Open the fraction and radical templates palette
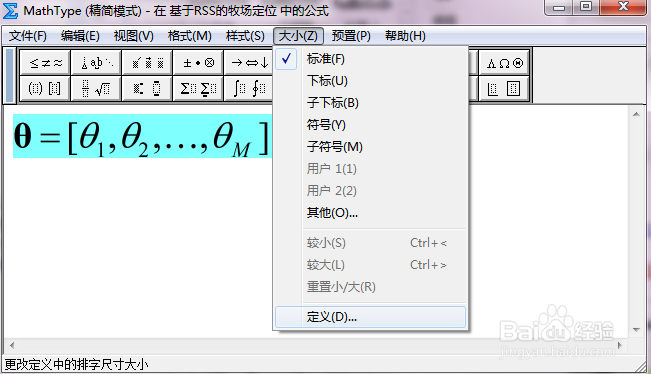This screenshot has width=651, height=374. [96, 88]
